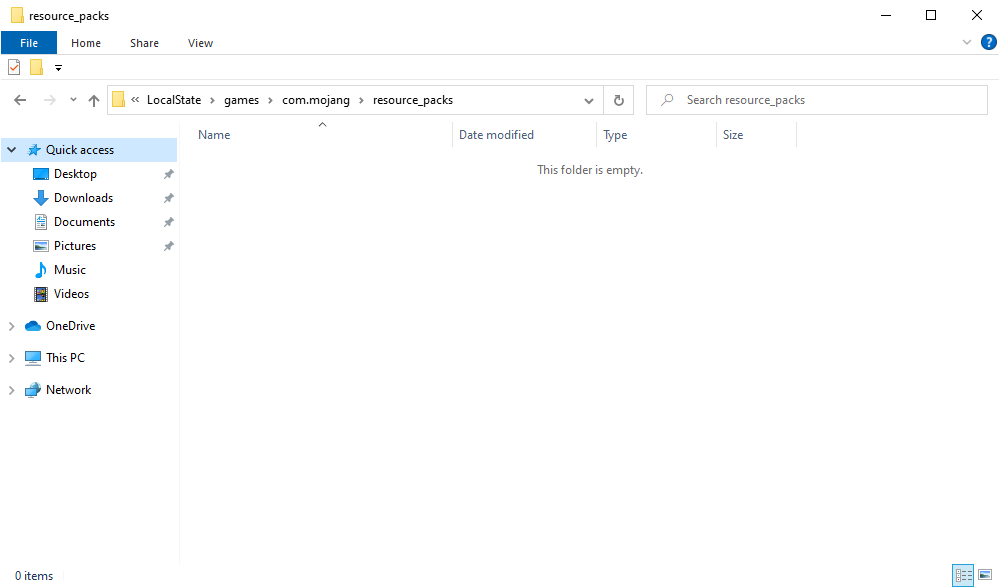Open Pictures from Quick access

click(x=75, y=246)
